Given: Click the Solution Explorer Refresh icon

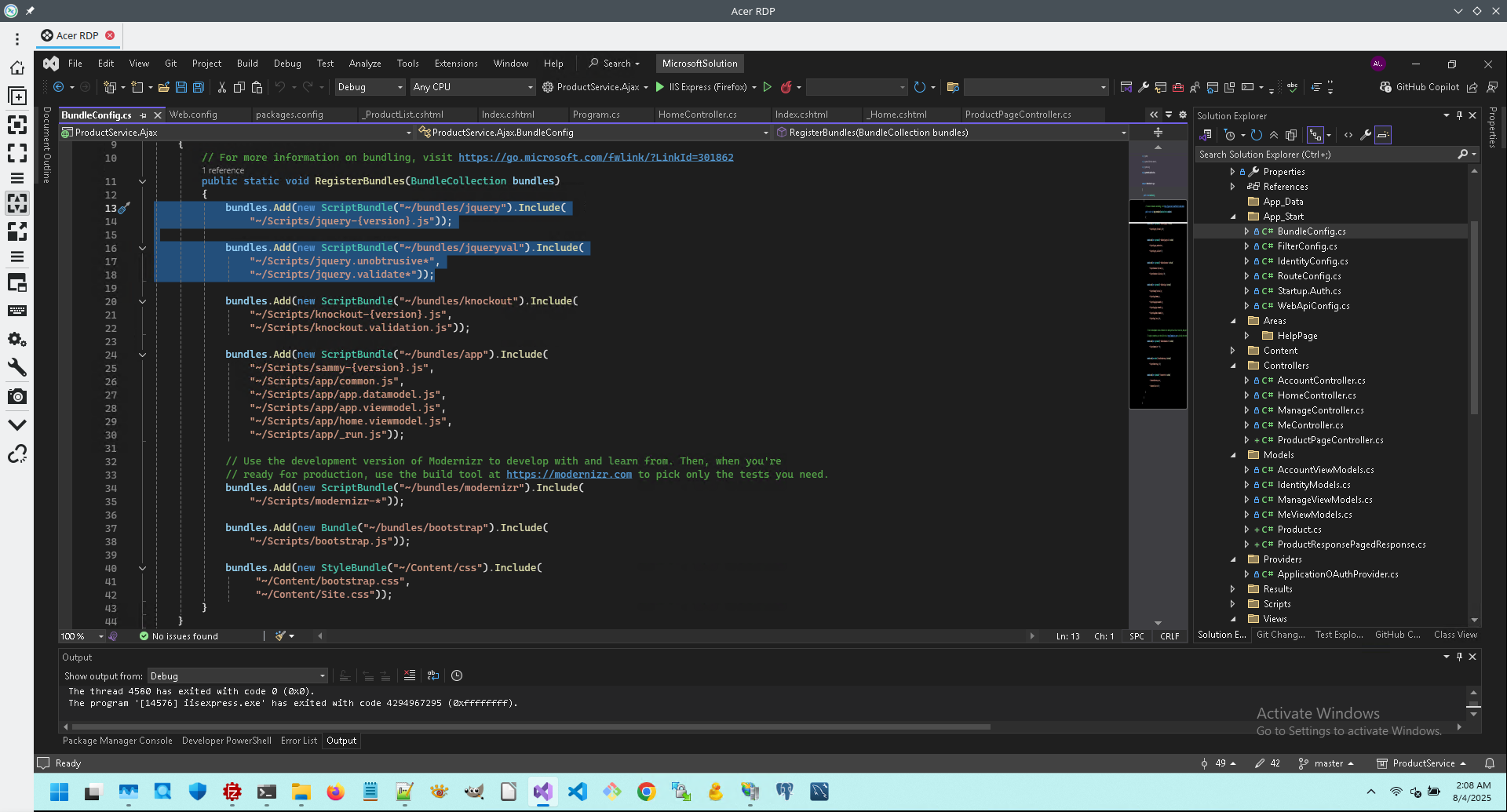Looking at the screenshot, I should 1256,135.
